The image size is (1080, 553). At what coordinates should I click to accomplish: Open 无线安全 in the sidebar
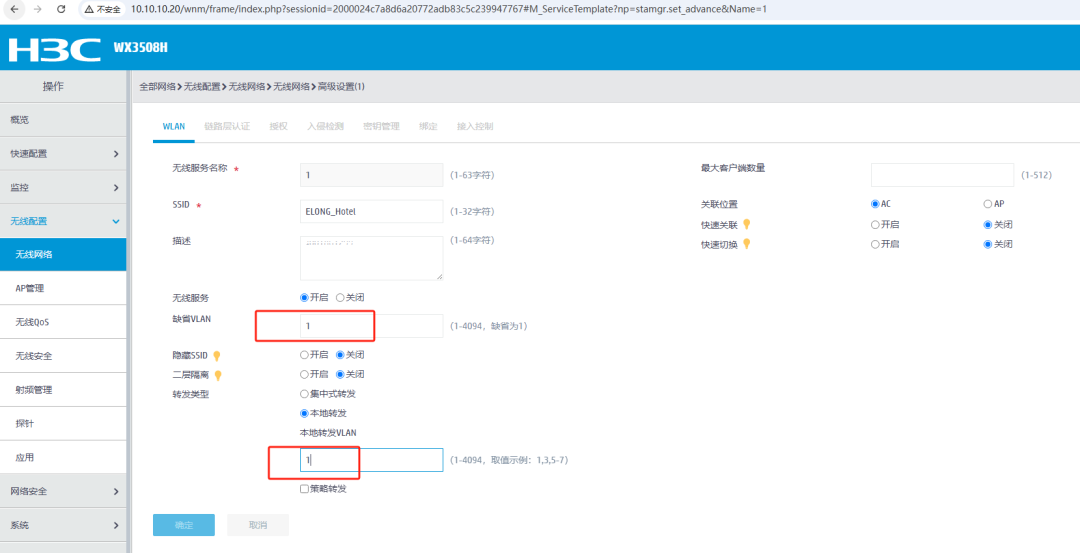(x=63, y=355)
